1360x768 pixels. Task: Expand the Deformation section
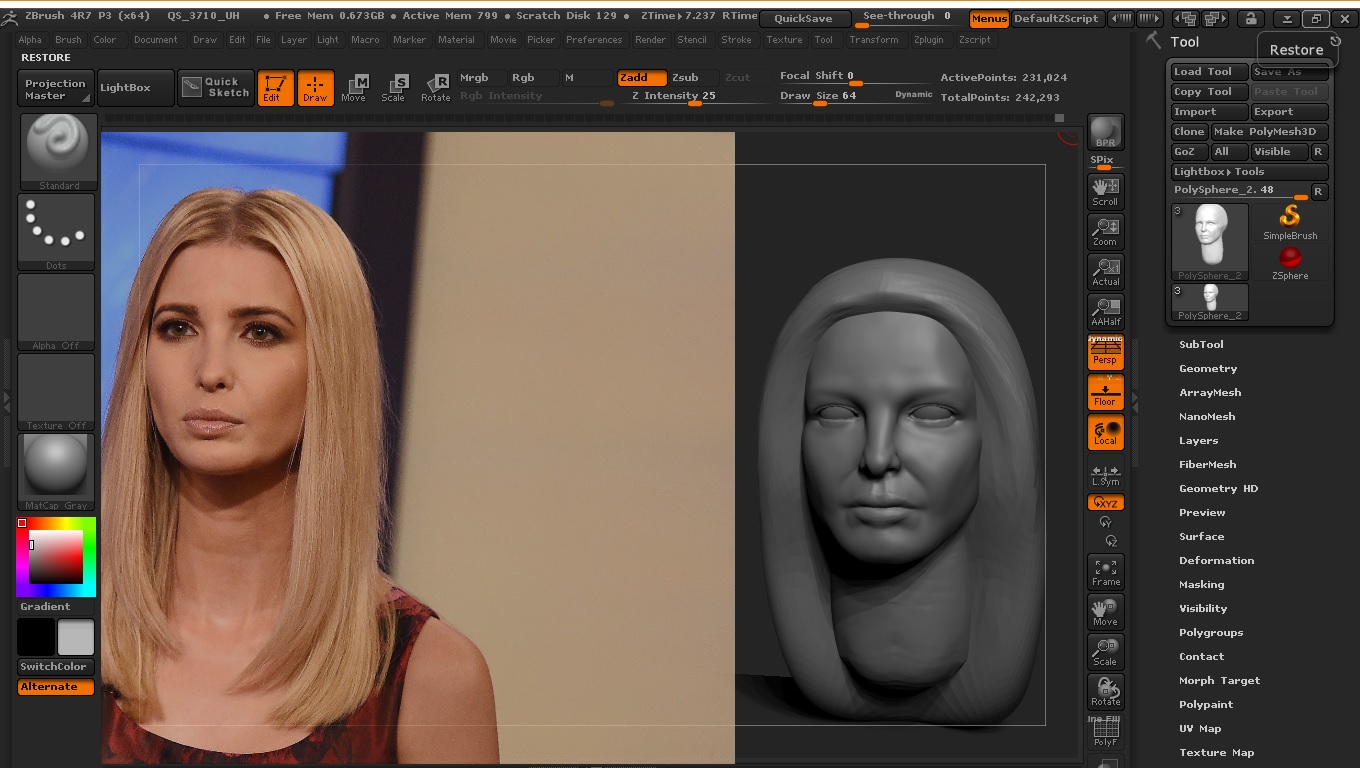pyautogui.click(x=1216, y=560)
